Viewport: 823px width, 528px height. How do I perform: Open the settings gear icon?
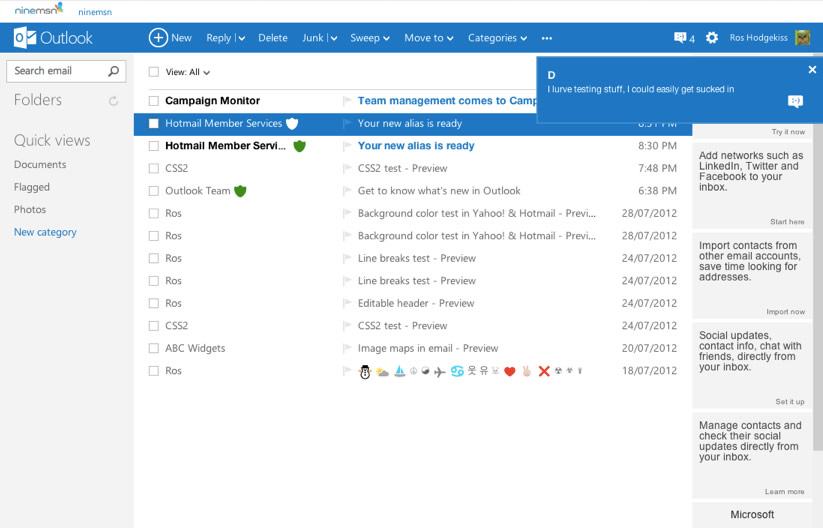[712, 38]
